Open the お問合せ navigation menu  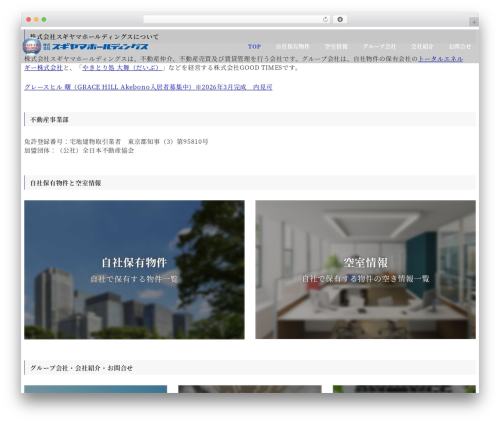pyautogui.click(x=460, y=47)
